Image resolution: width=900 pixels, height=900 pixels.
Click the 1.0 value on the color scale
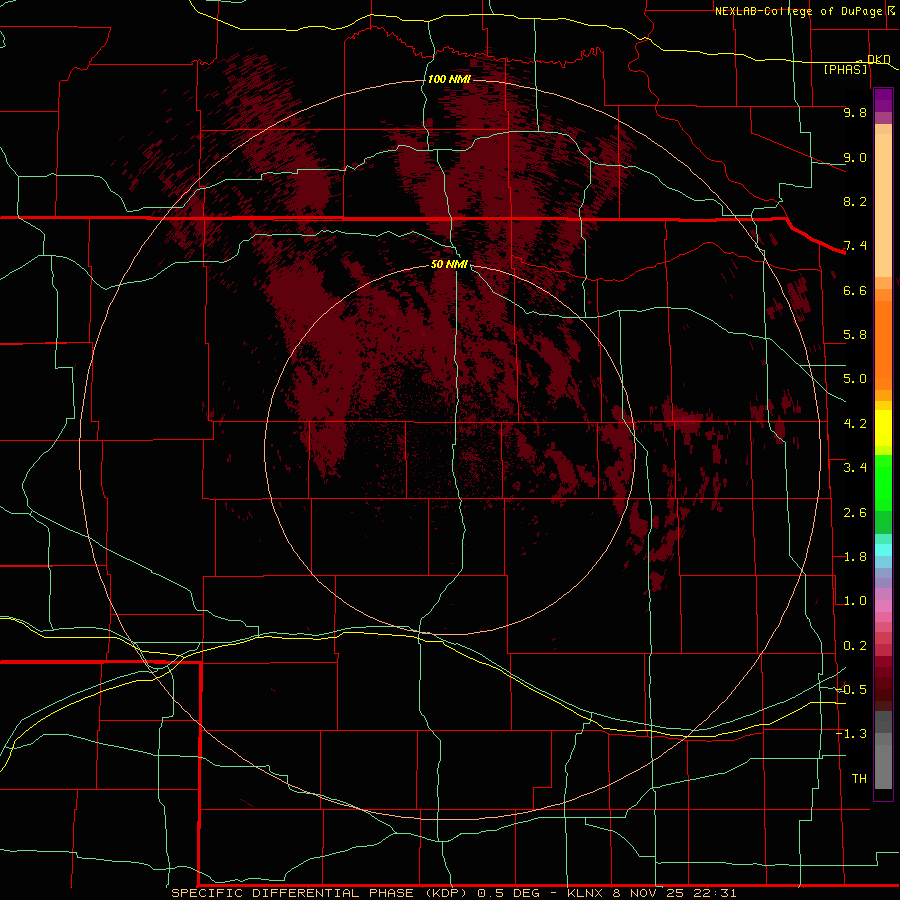coord(855,601)
